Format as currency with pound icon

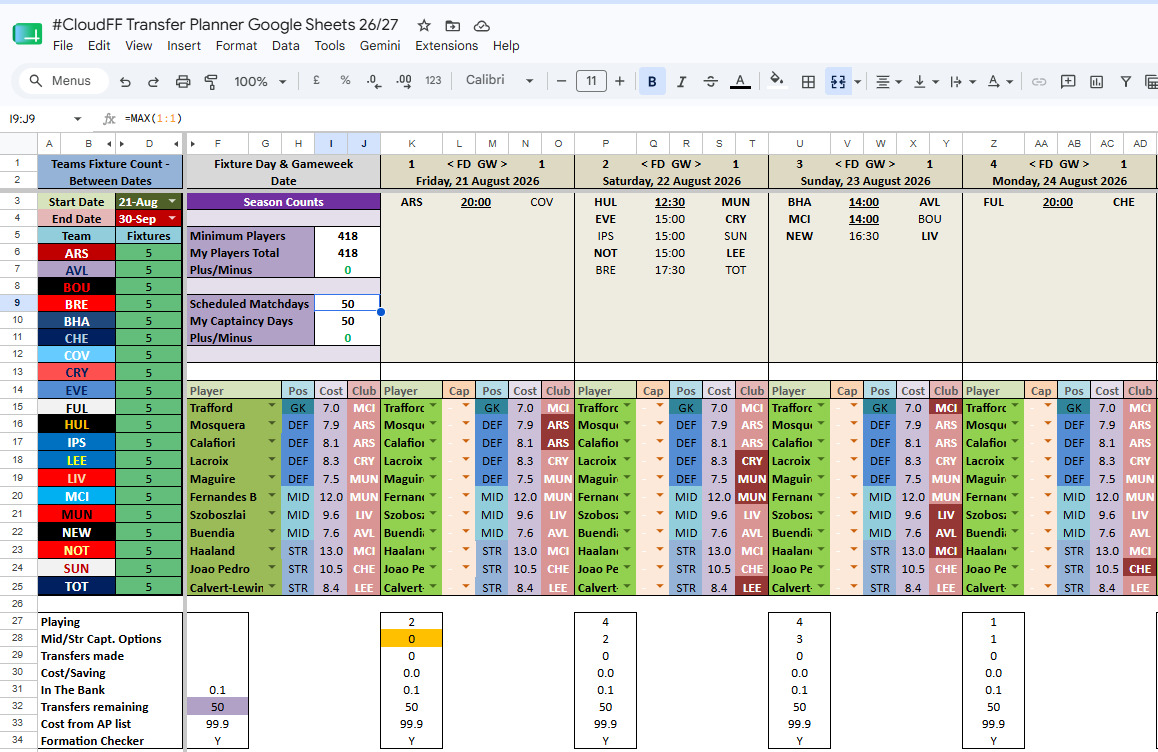(316, 81)
